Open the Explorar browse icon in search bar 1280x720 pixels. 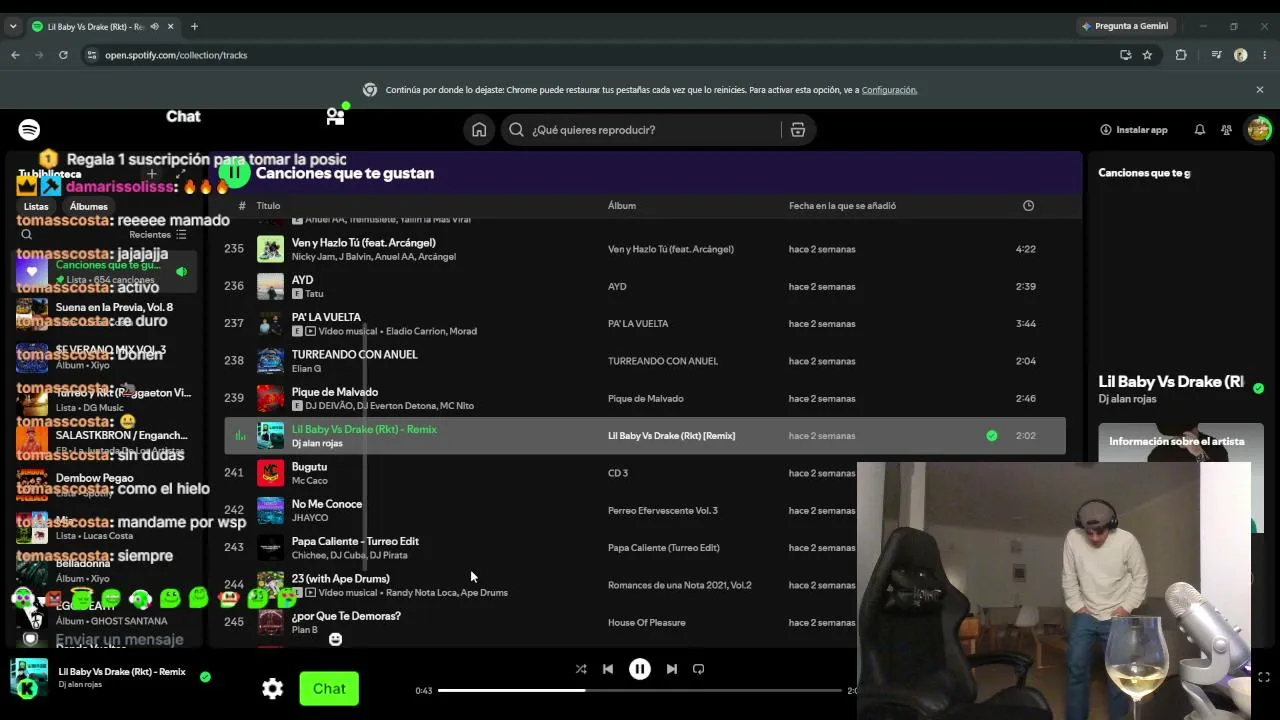(798, 130)
